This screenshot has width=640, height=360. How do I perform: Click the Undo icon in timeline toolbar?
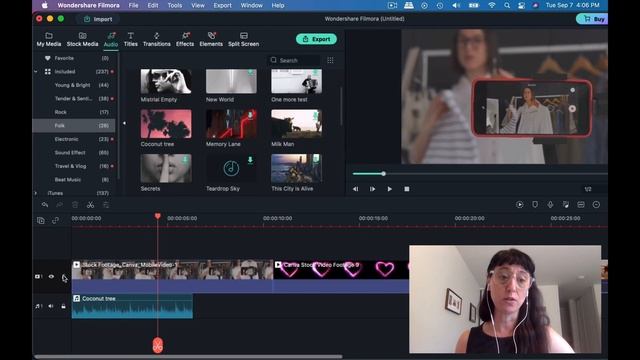pyautogui.click(x=45, y=205)
